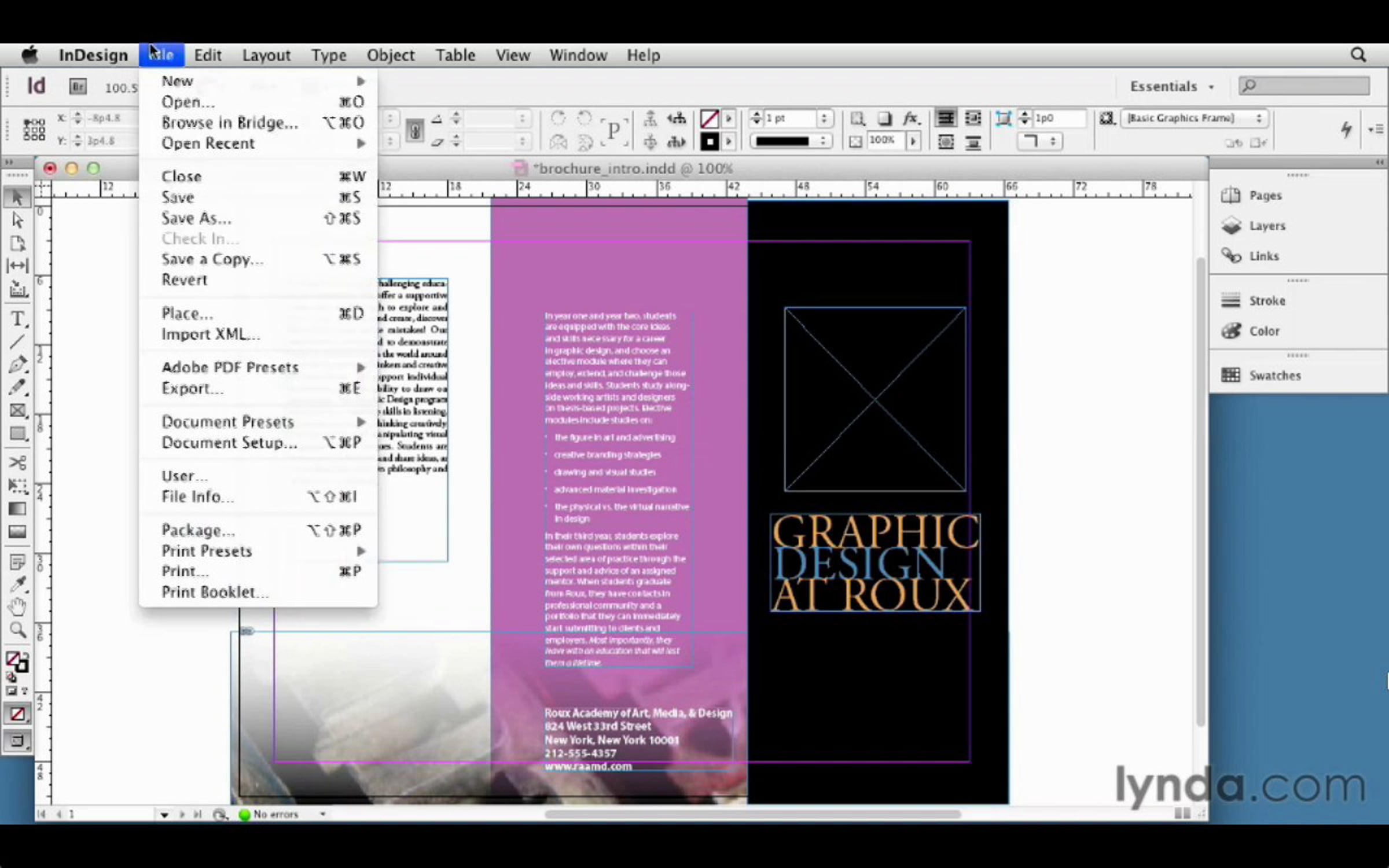Image resolution: width=1389 pixels, height=868 pixels.
Task: Pick the Eyedropper tool
Action: [x=17, y=584]
